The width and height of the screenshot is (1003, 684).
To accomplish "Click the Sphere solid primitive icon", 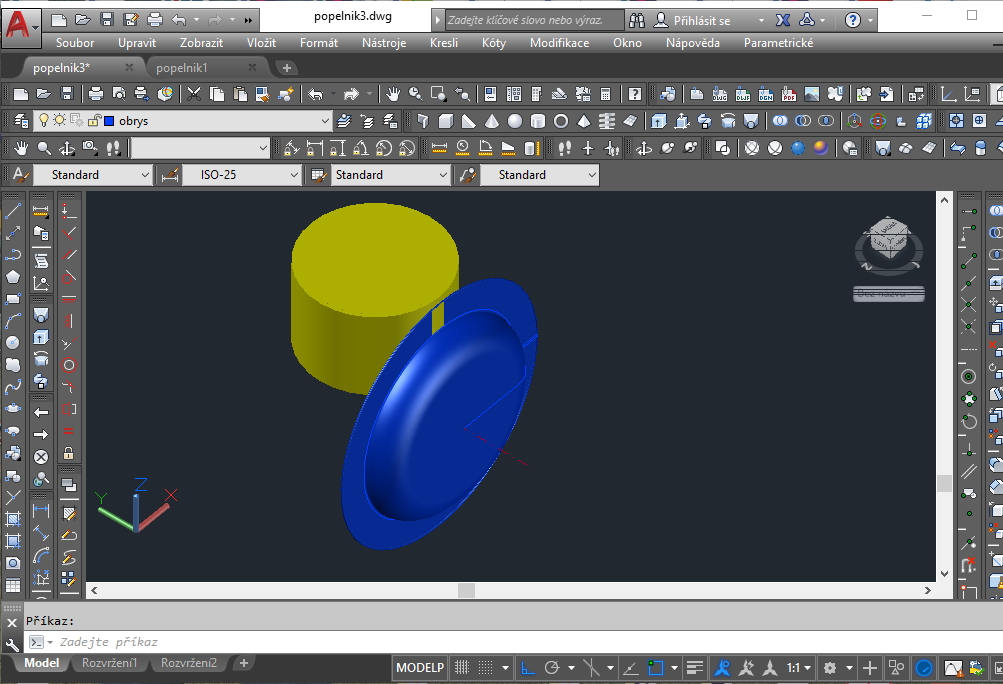I will click(x=515, y=121).
